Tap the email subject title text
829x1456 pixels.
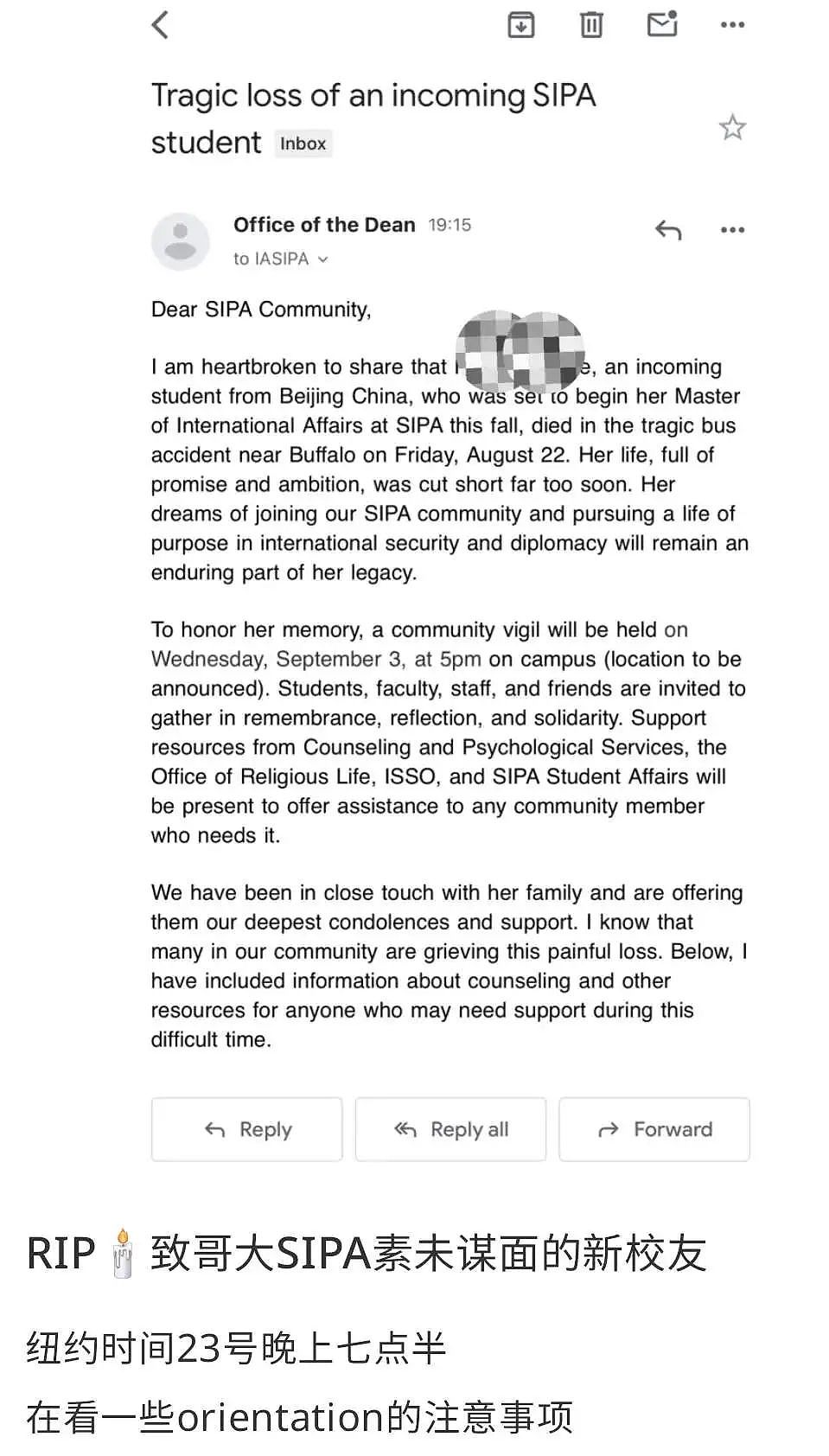[x=373, y=118]
